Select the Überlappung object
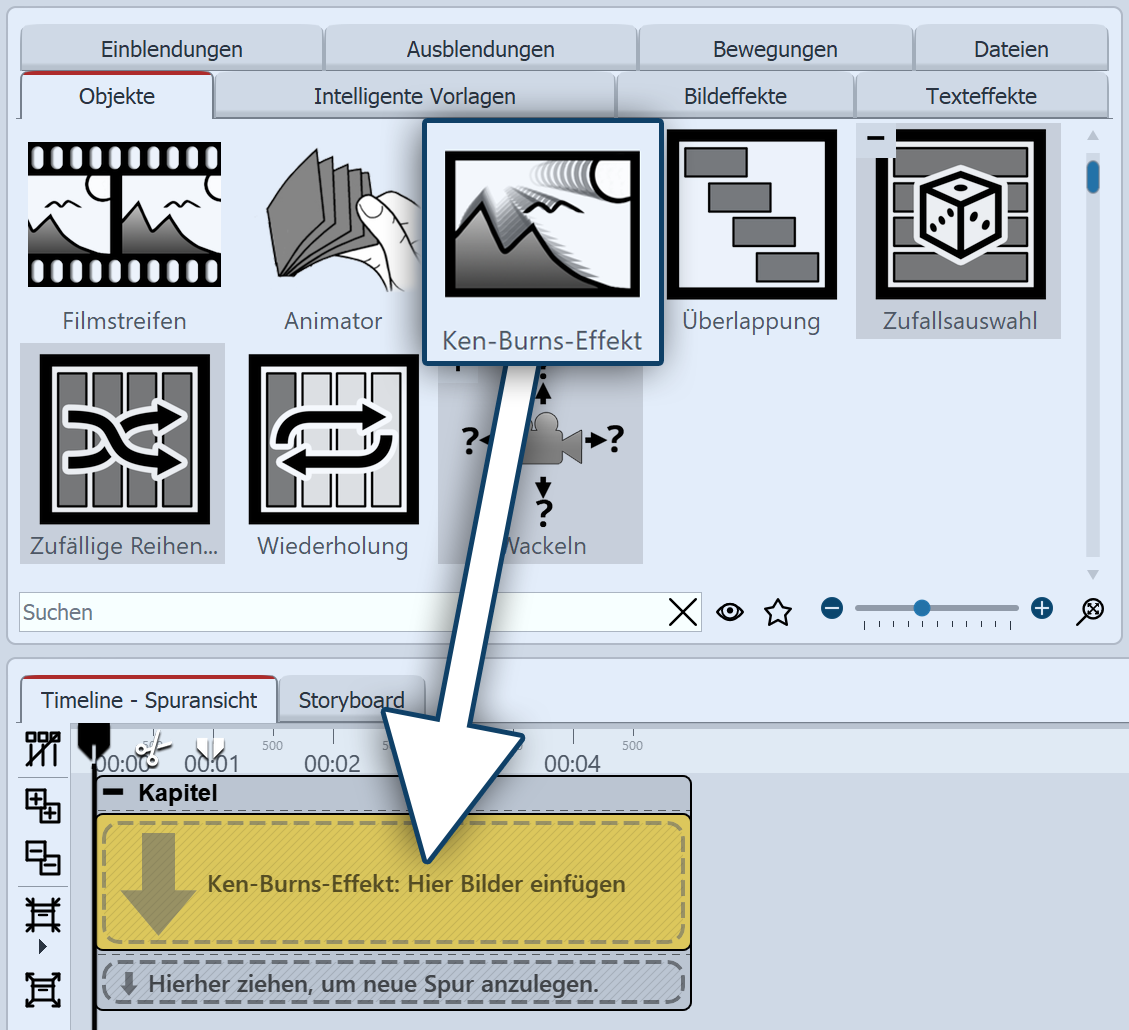This screenshot has width=1129, height=1030. (752, 215)
